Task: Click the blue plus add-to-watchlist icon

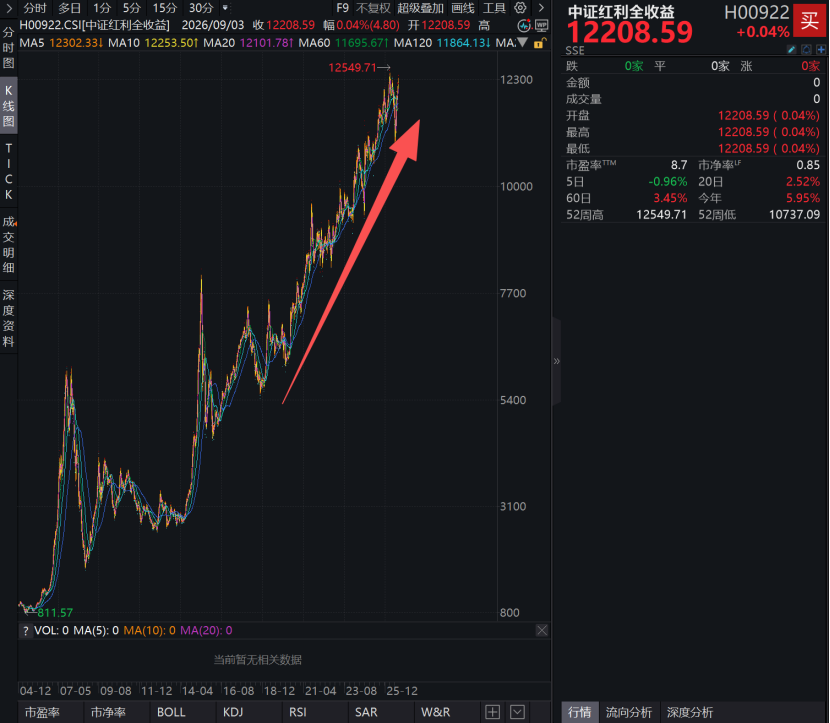Action: tap(821, 50)
